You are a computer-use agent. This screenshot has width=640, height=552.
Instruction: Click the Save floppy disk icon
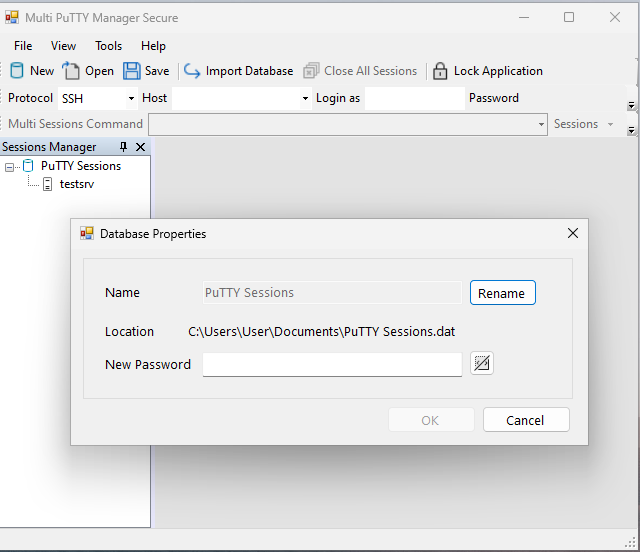[x=132, y=71]
